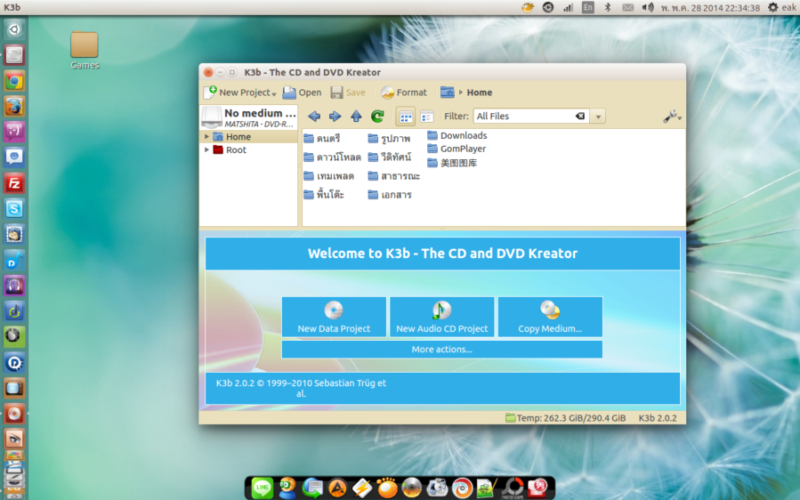Select the สาธารณะ folder
Viewport: 800px width, 500px height.
pyautogui.click(x=394, y=176)
